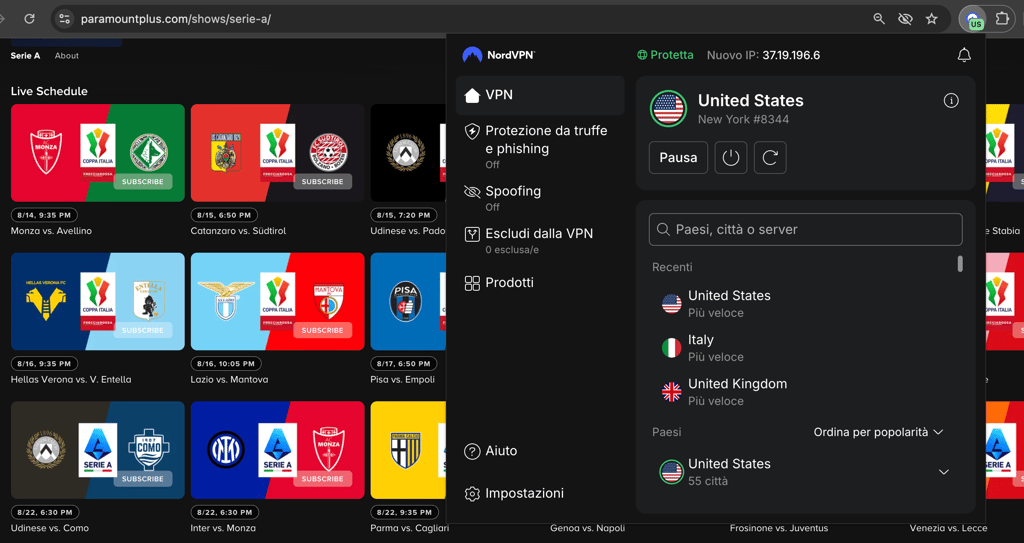Click the crossed-eye tracking icon in address bar
The width and height of the screenshot is (1024, 543).
point(905,19)
